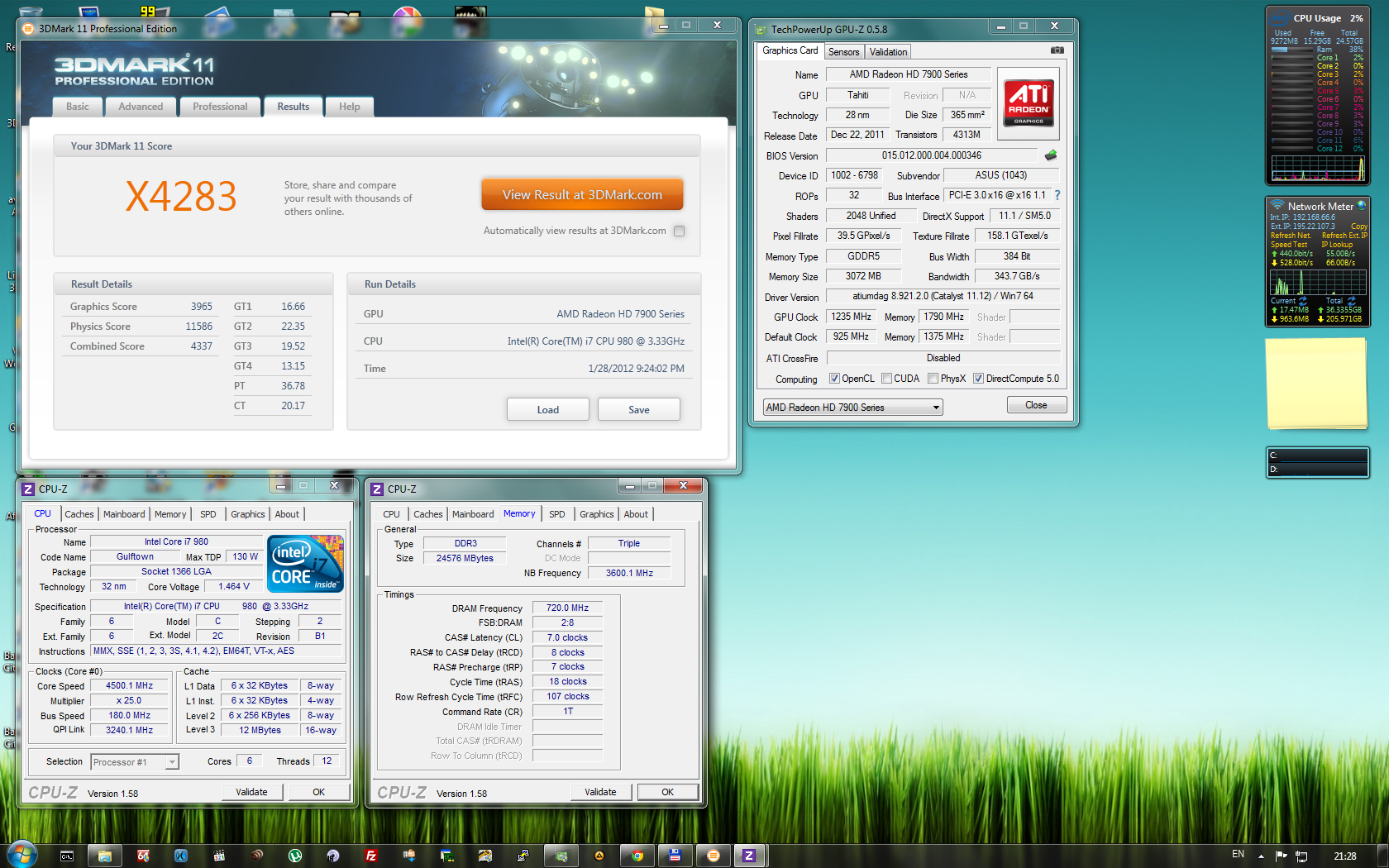Image resolution: width=1389 pixels, height=868 pixels.
Task: Click Speed Test in Network Meter
Action: (x=1289, y=245)
